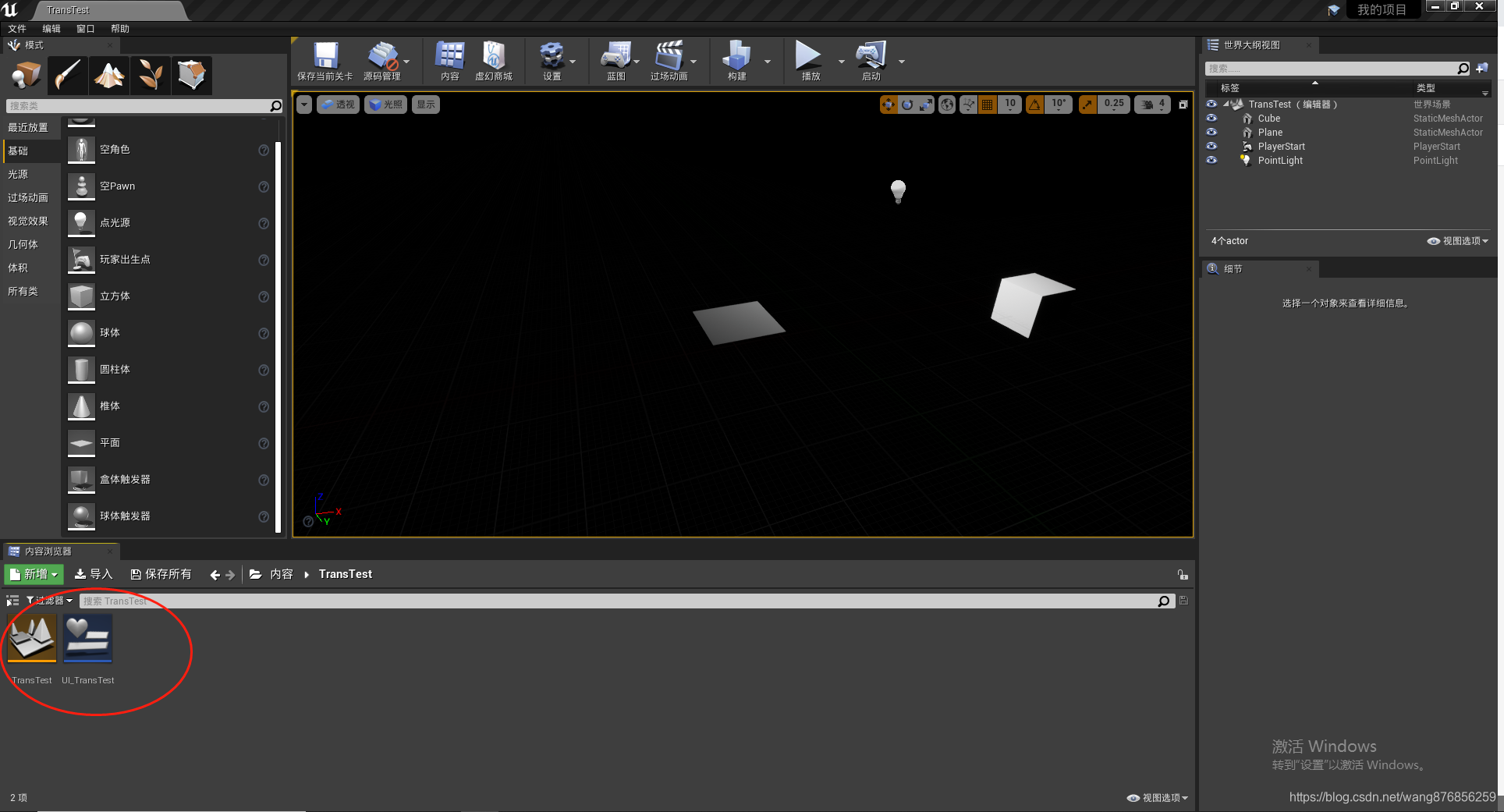The width and height of the screenshot is (1504, 812).
Task: Click the 点光源 point light icon in list
Action: tap(81, 223)
